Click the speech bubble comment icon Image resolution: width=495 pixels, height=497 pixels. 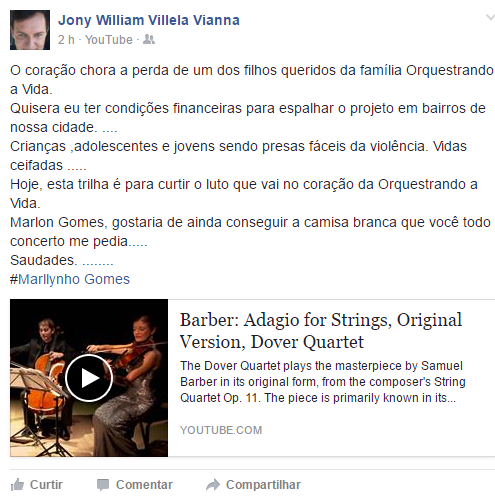103,485
